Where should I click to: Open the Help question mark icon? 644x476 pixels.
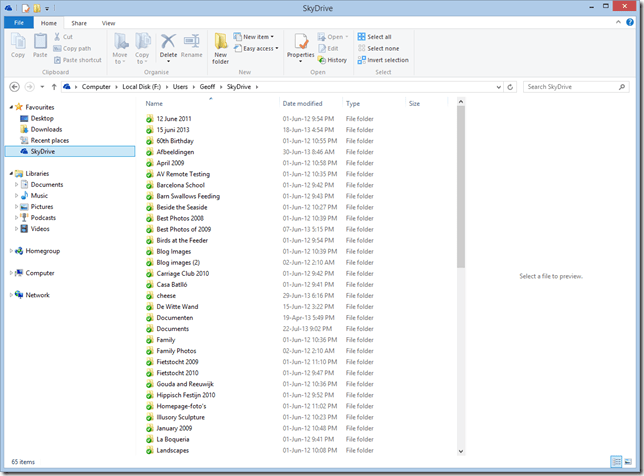[630, 22]
